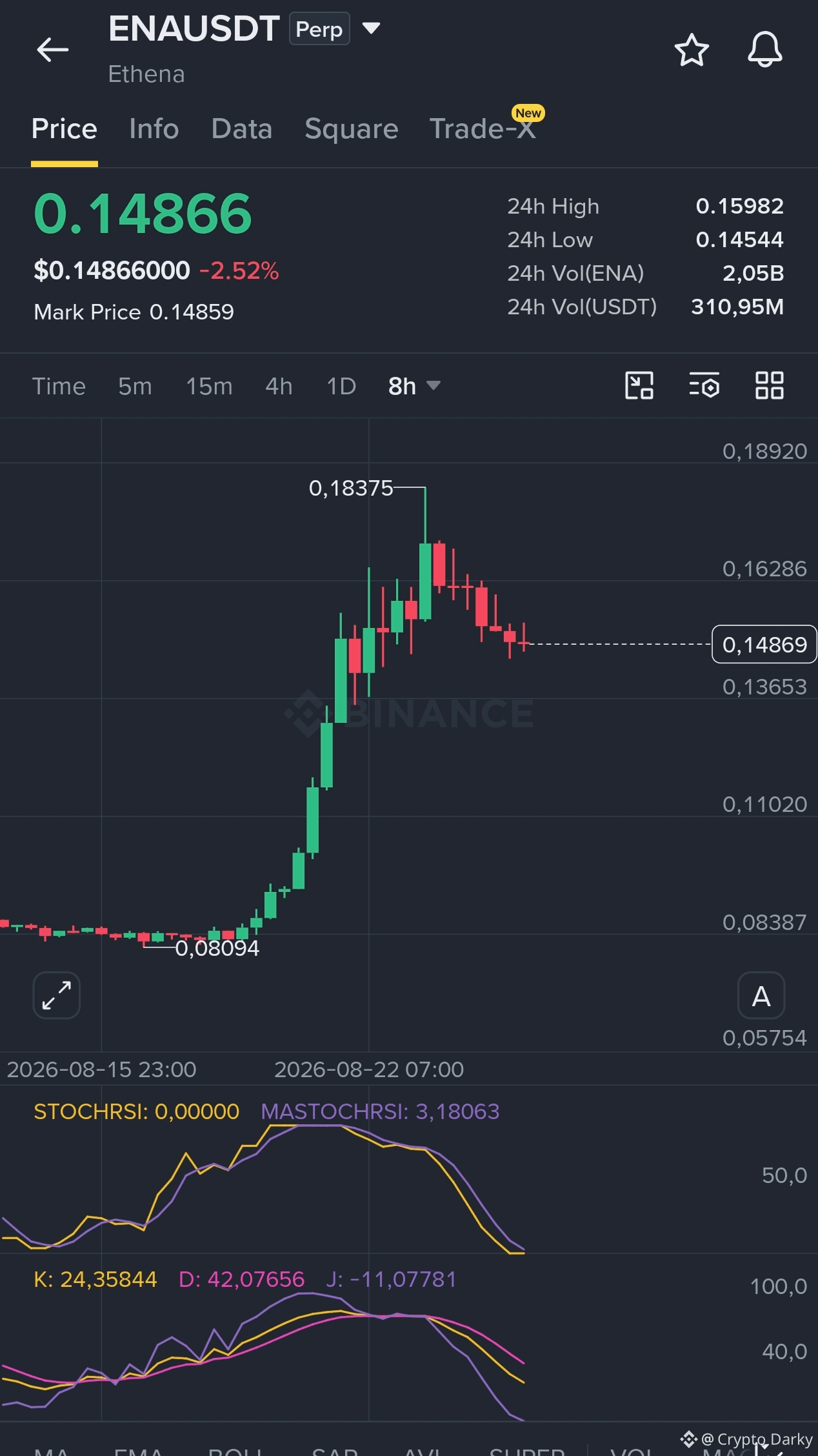Tap the 24h High value 0.15982
This screenshot has height=1456, width=818.
pos(739,206)
